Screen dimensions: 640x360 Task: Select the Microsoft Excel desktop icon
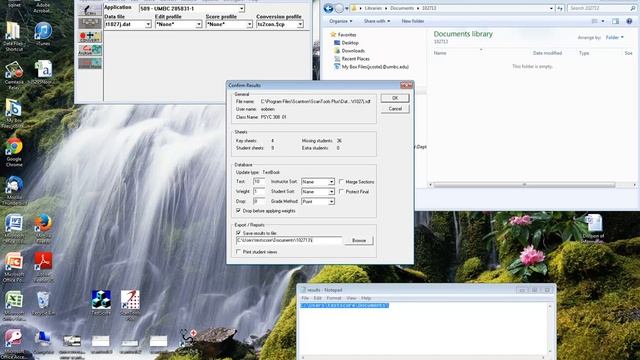pyautogui.click(x=14, y=305)
